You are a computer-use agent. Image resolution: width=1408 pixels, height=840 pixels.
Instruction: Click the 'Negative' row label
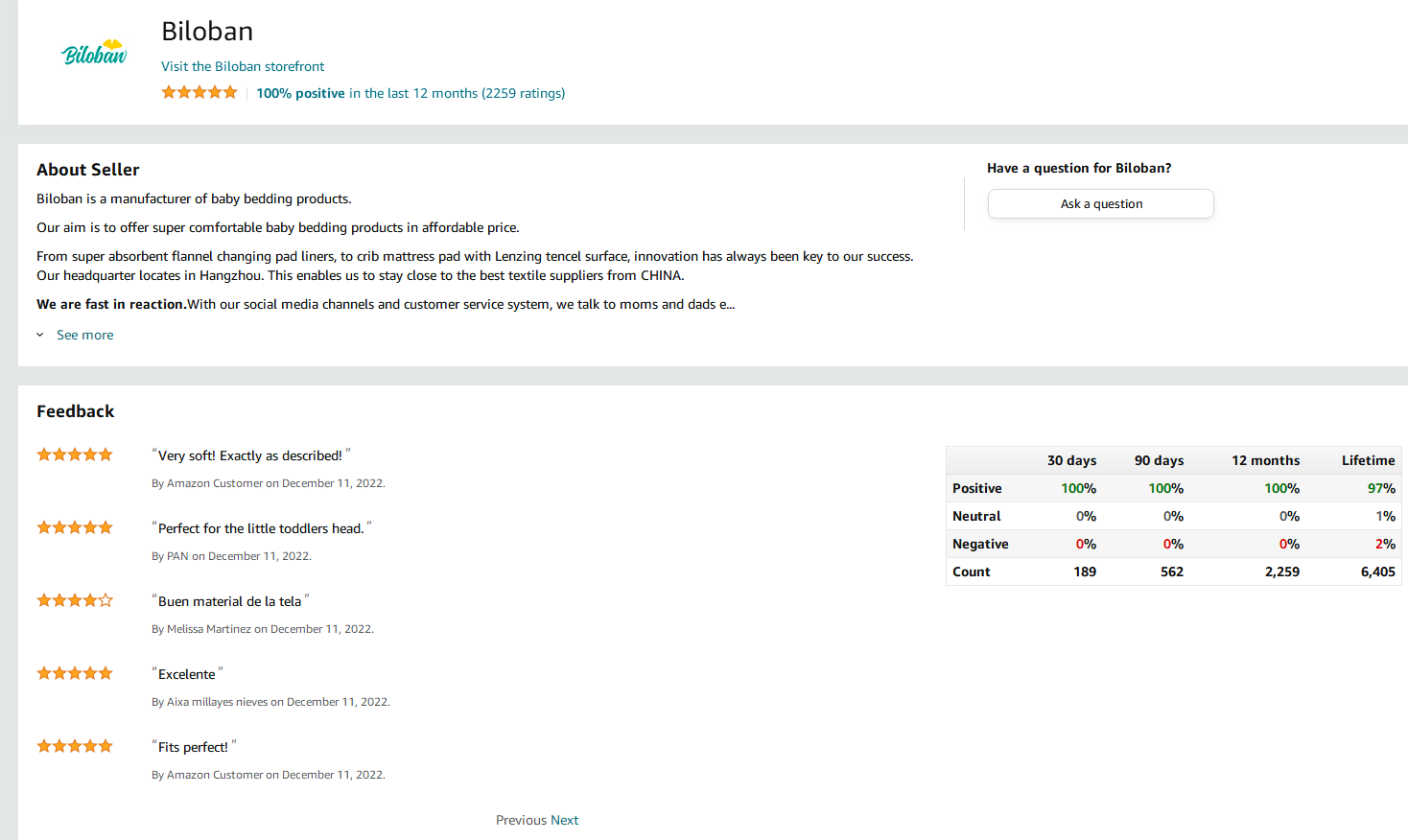coord(980,544)
